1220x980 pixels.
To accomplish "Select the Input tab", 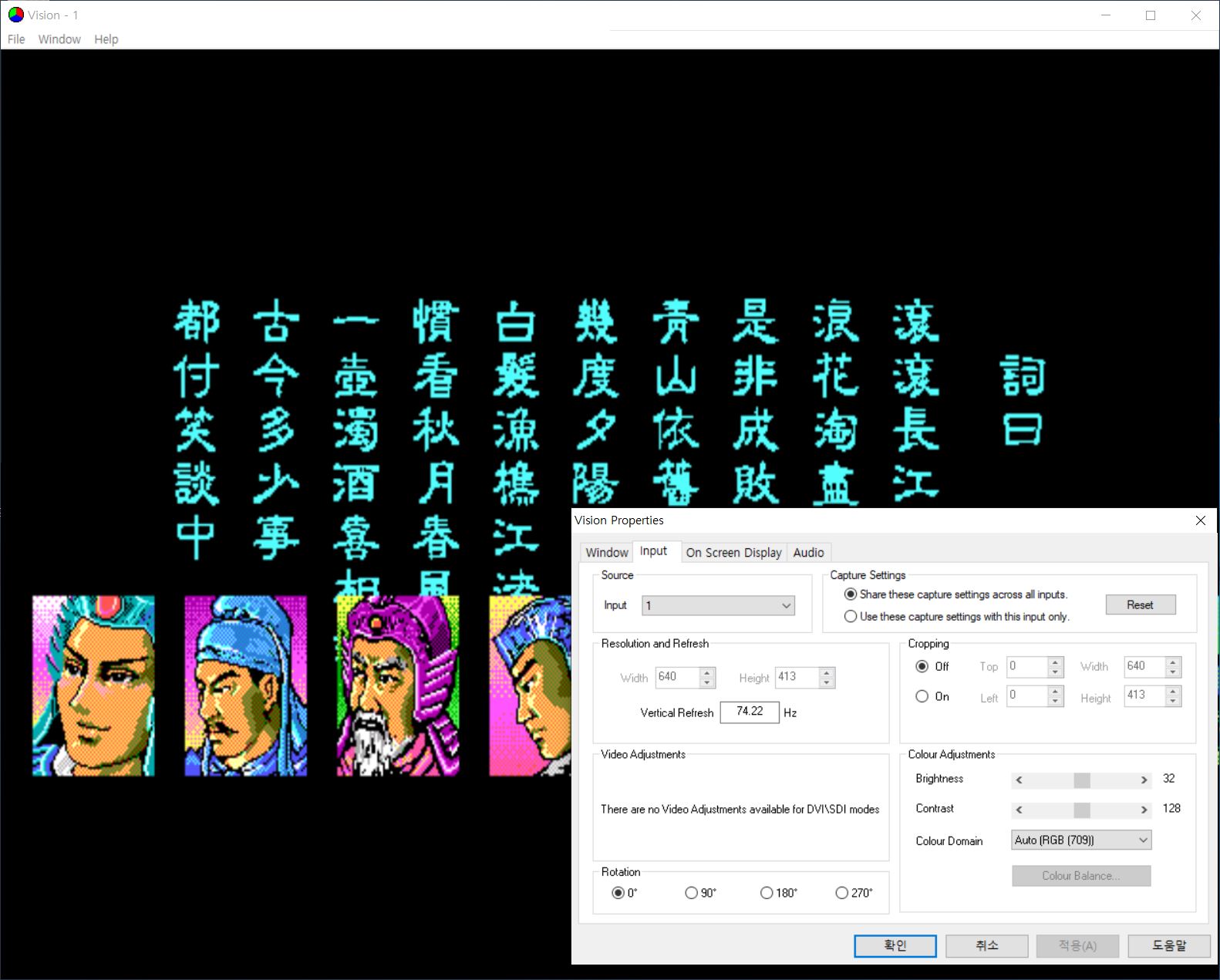I will coord(654,551).
